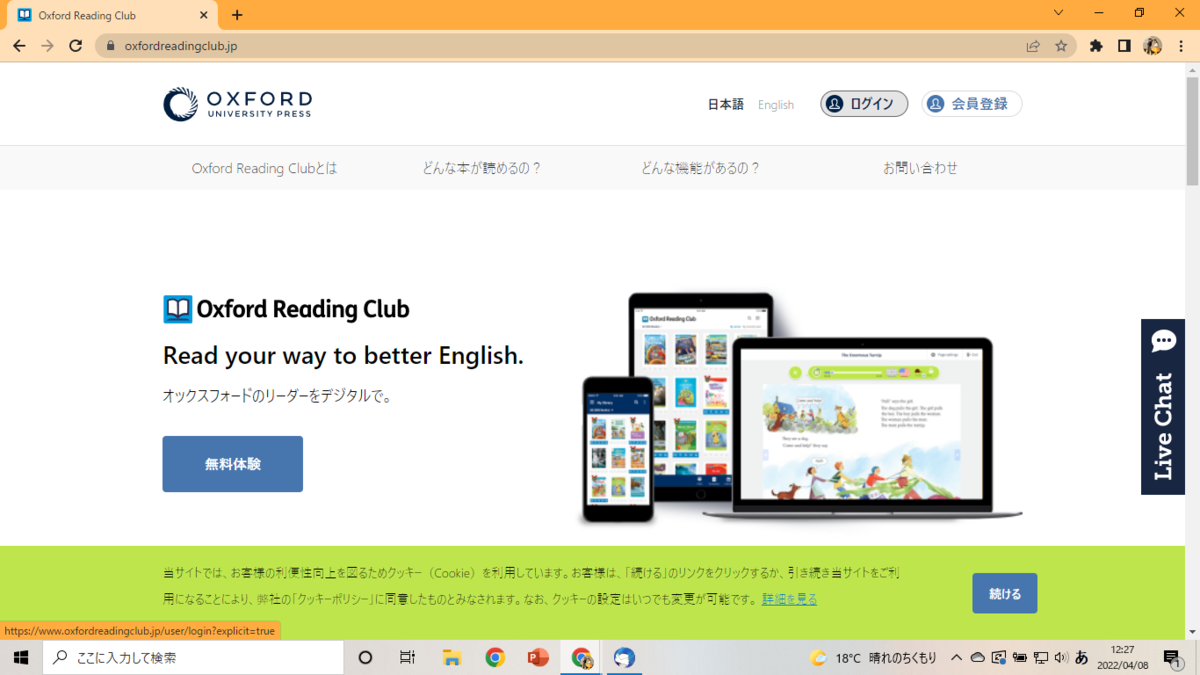The width and height of the screenshot is (1200, 675).
Task: Open network status tray icon
Action: tap(1041, 657)
